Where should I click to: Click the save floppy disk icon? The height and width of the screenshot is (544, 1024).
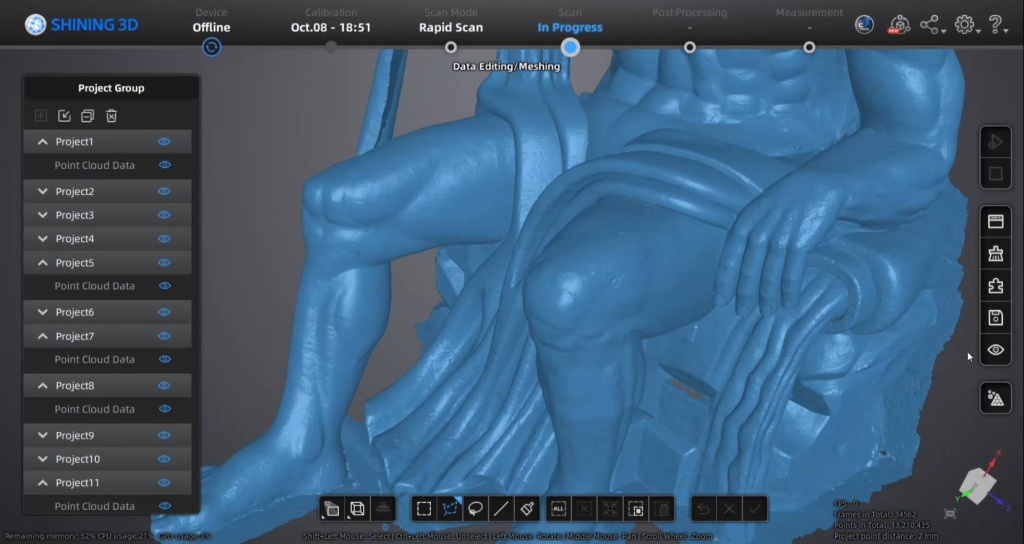point(995,317)
